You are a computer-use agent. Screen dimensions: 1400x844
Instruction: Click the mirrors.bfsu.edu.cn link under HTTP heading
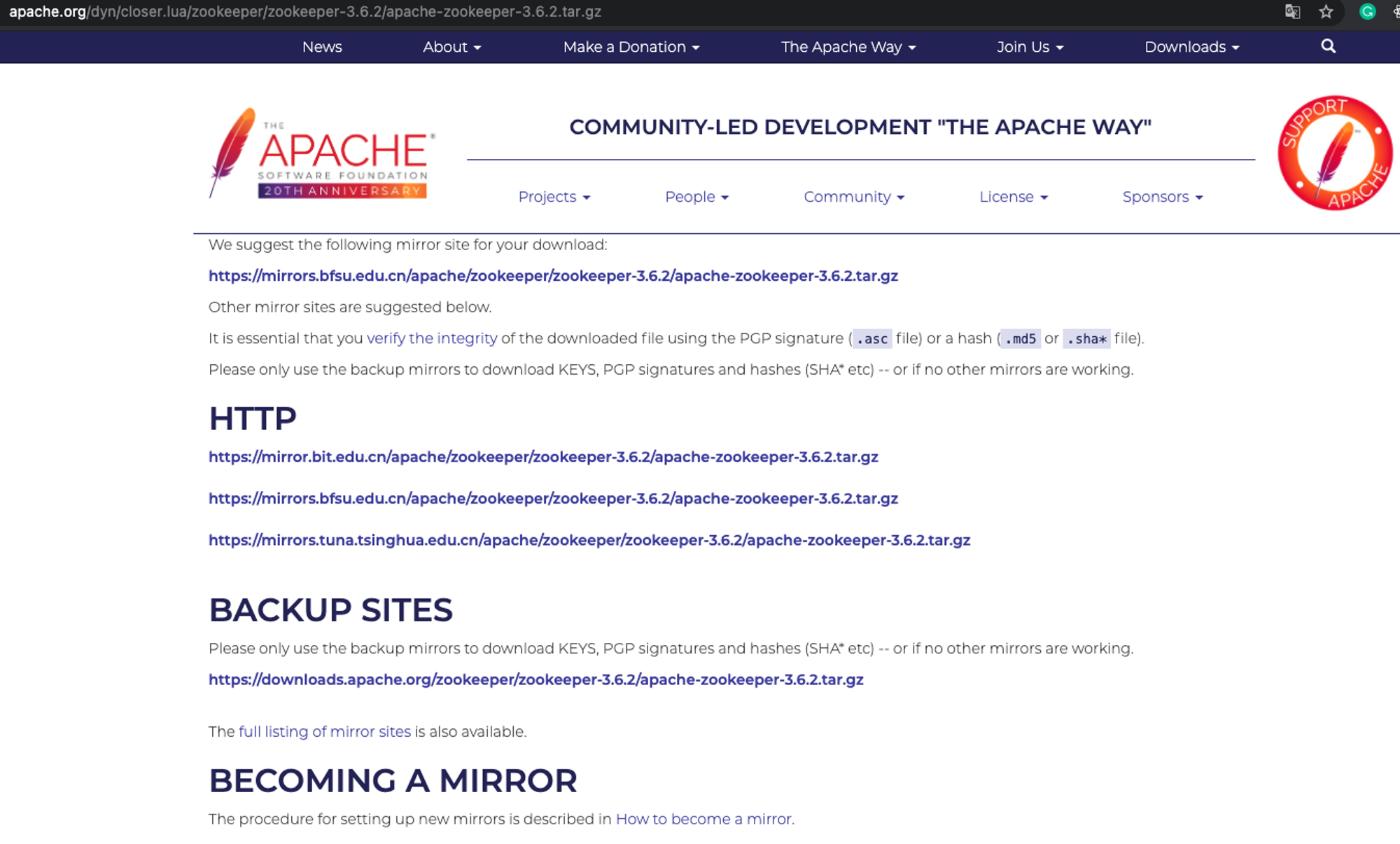tap(553, 499)
